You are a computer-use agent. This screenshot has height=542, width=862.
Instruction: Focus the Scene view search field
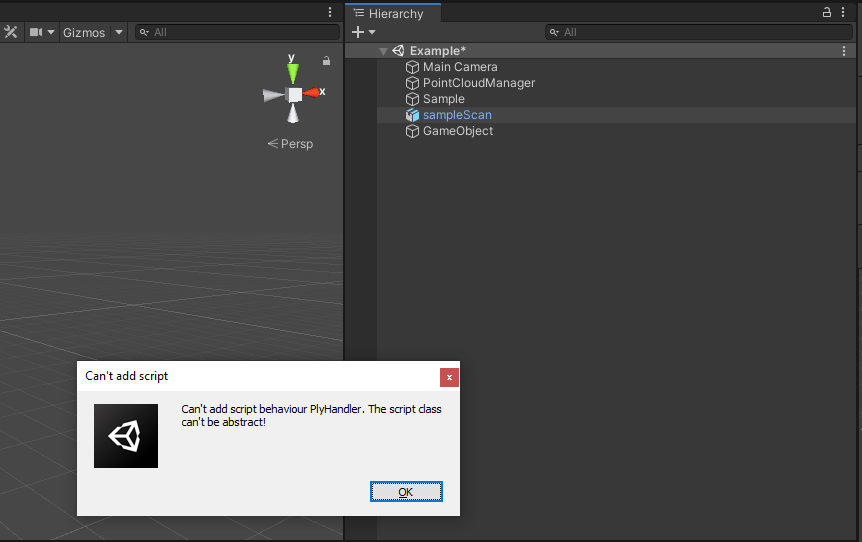(237, 32)
